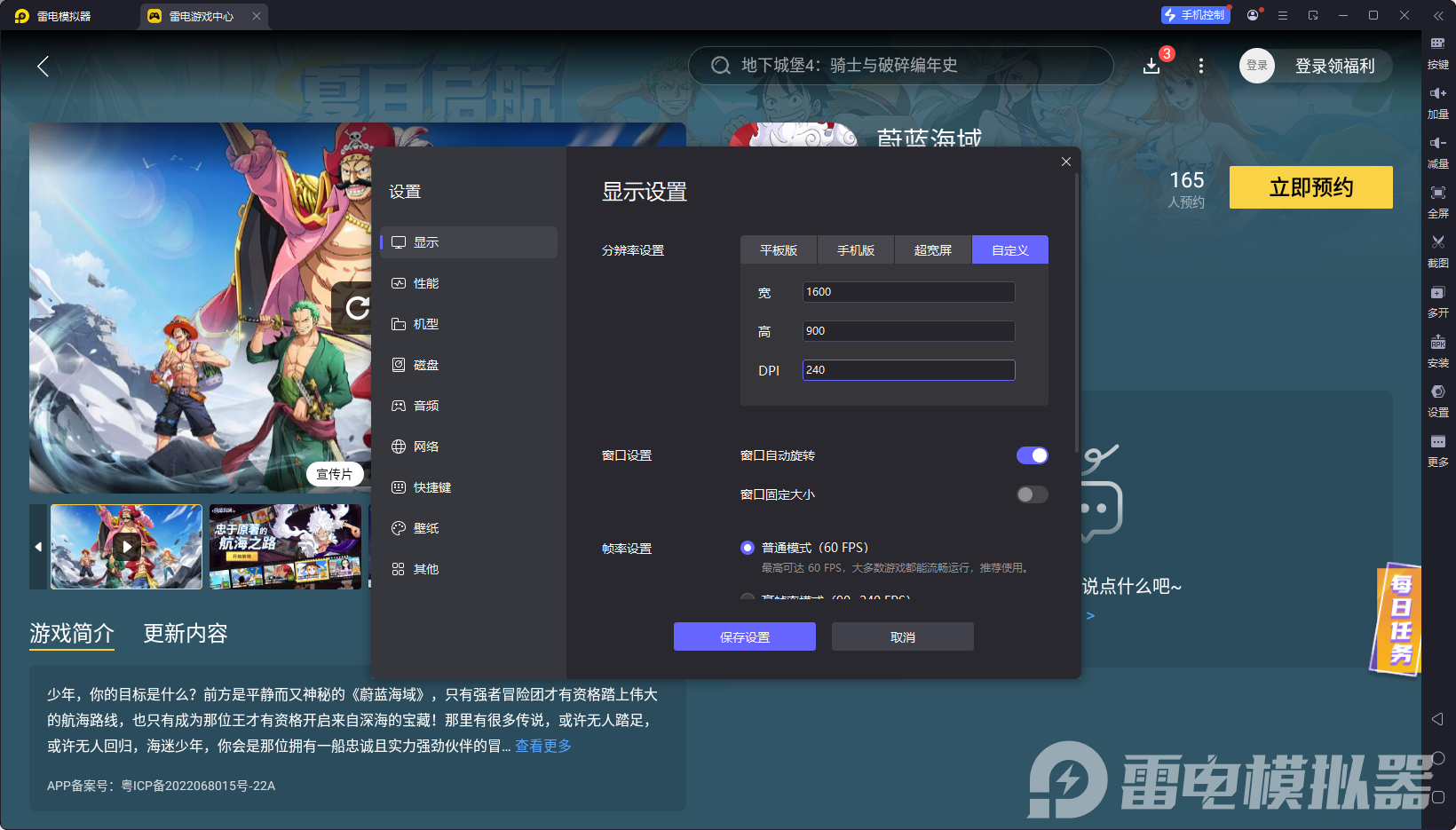Click the previous thumbnail arrow

click(38, 547)
